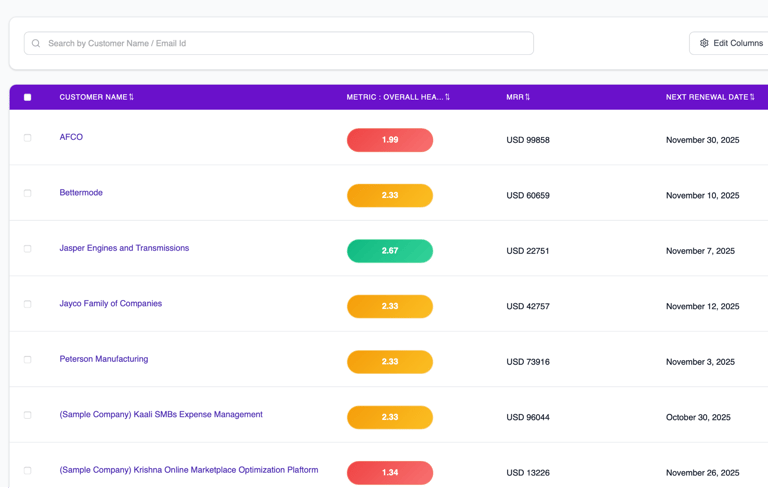The image size is (768, 488).
Task: Sort by Next Renewal Date arrows
Action: point(752,98)
